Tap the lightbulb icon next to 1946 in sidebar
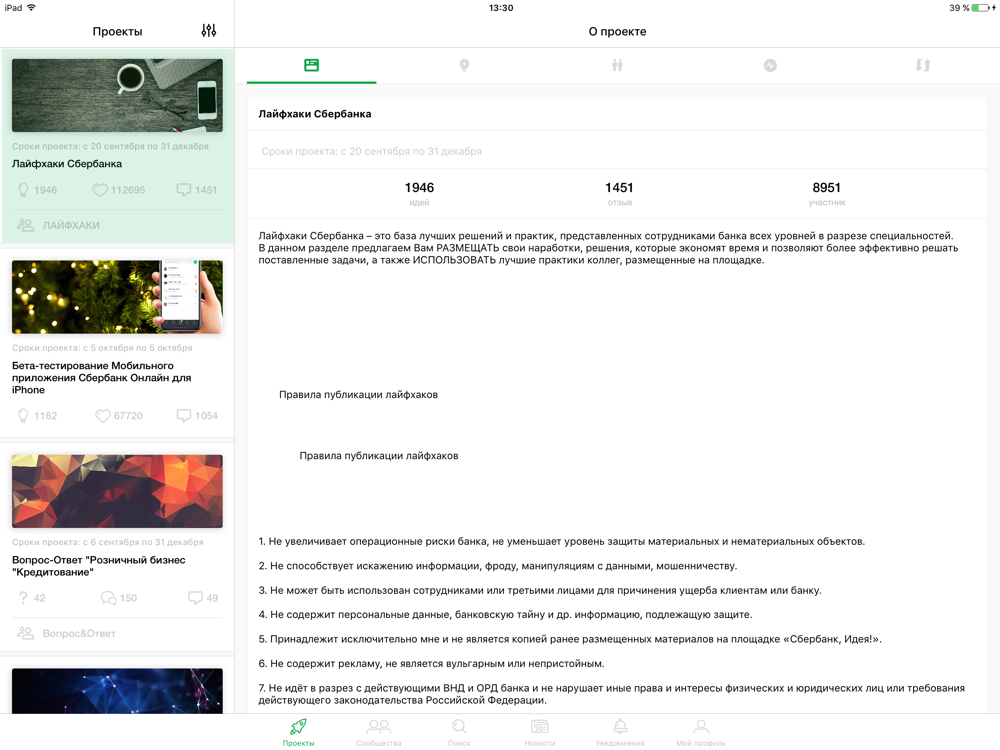 [x=23, y=190]
